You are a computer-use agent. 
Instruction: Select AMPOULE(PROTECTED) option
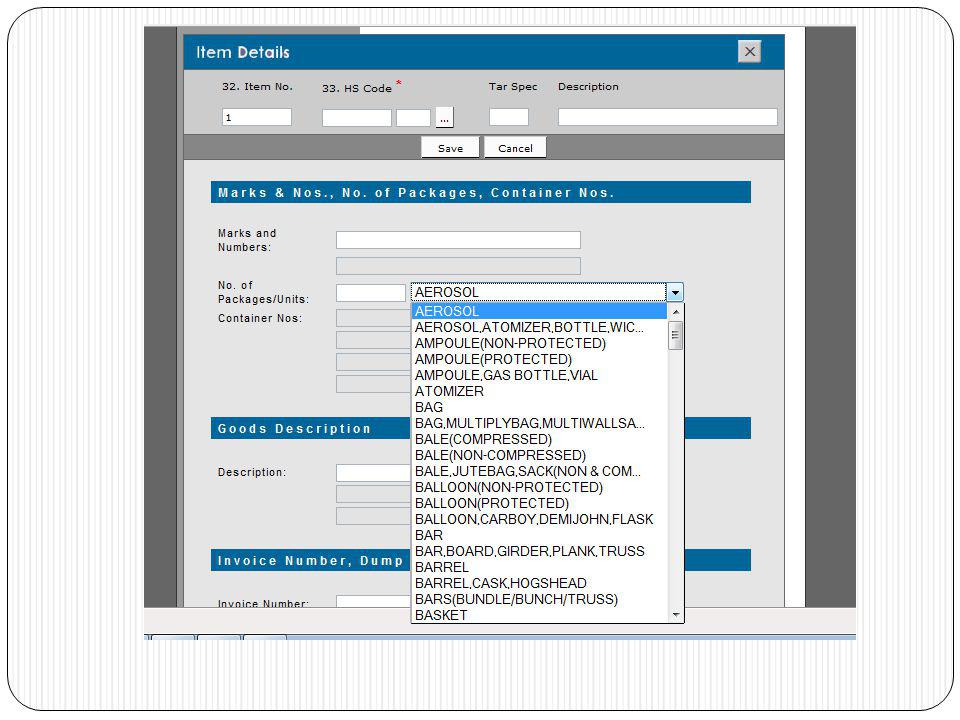click(x=539, y=359)
